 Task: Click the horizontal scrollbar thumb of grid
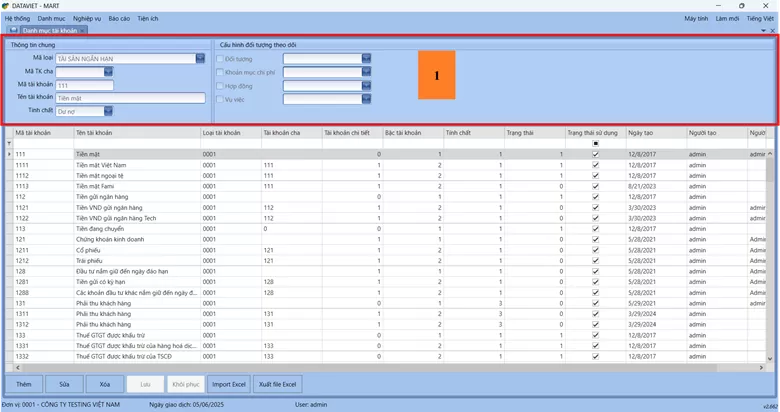(x=371, y=368)
